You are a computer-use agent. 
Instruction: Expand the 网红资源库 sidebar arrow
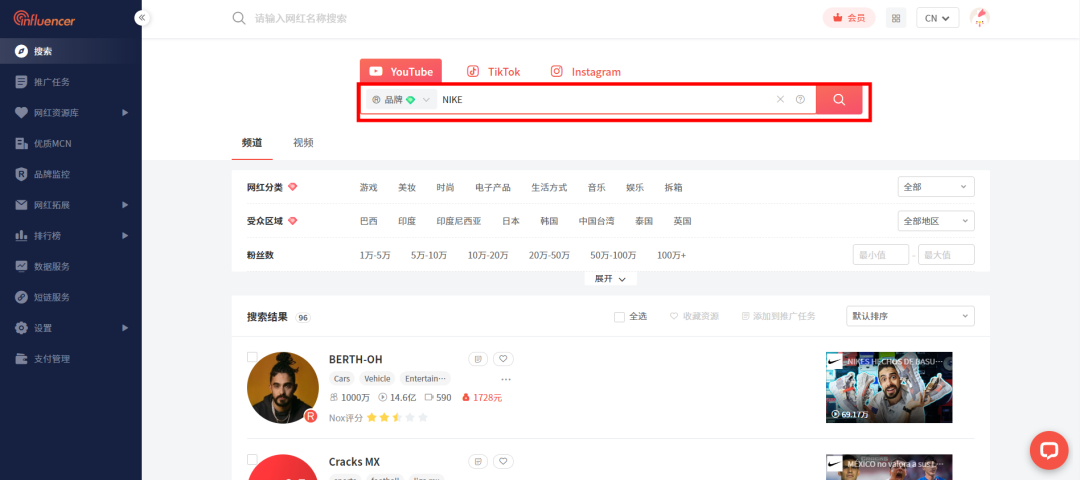point(125,112)
